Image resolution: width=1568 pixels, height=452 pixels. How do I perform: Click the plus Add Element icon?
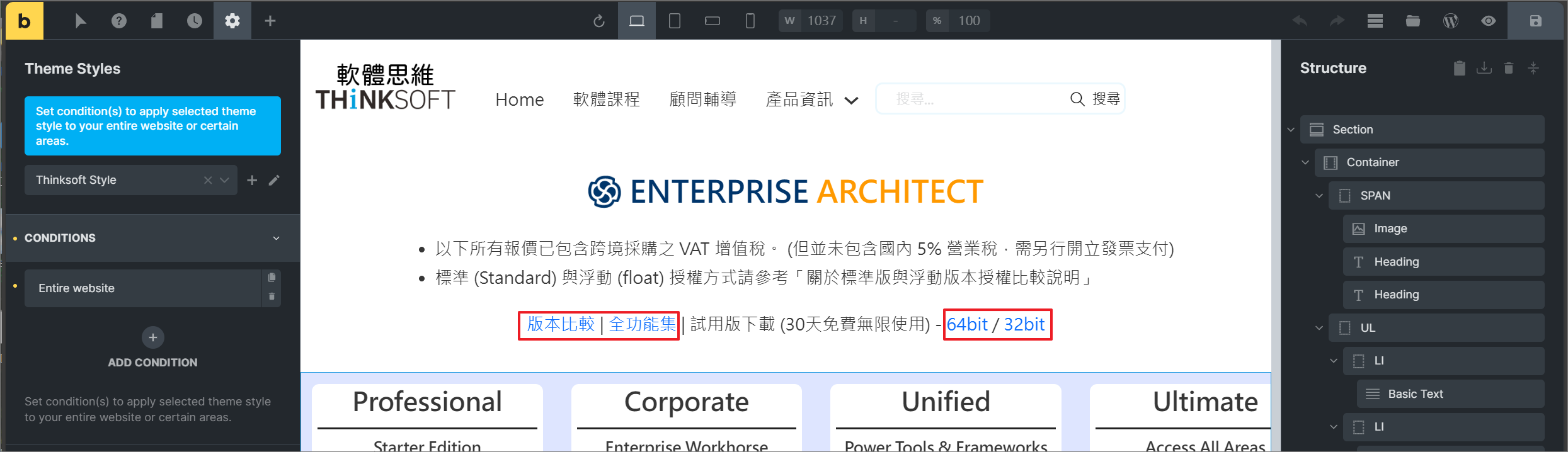270,21
